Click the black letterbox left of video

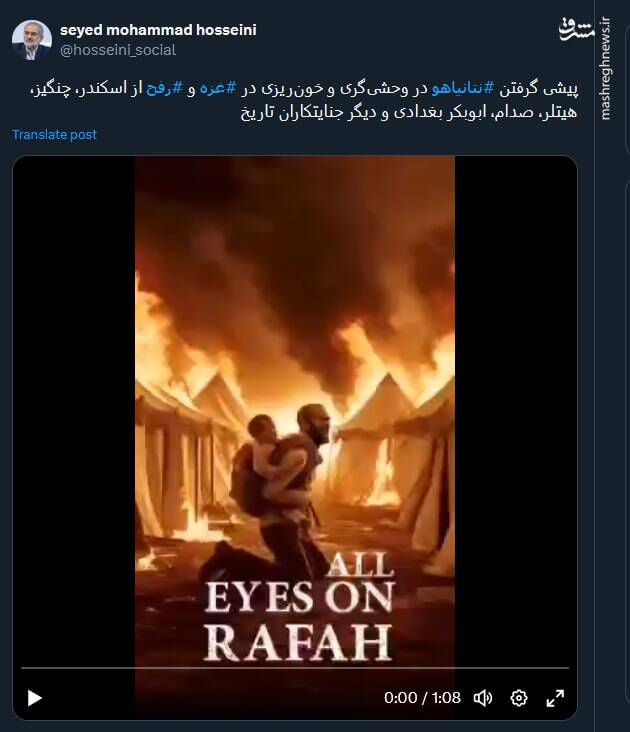tap(74, 411)
